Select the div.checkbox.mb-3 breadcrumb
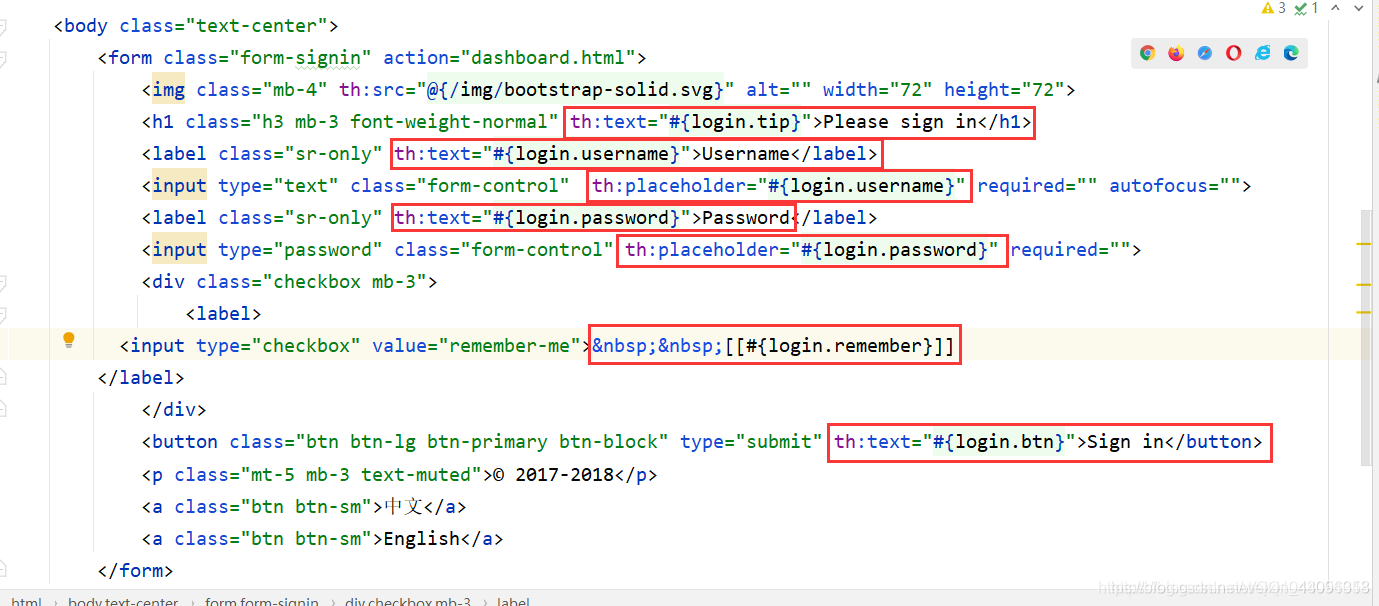Screen dimensions: 1379x606 [x=407, y=601]
